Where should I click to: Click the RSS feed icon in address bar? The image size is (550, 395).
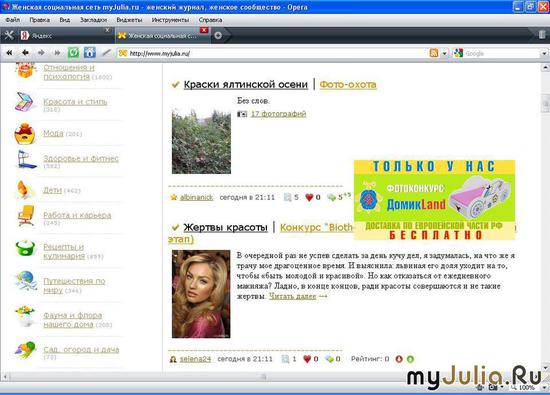[434, 53]
